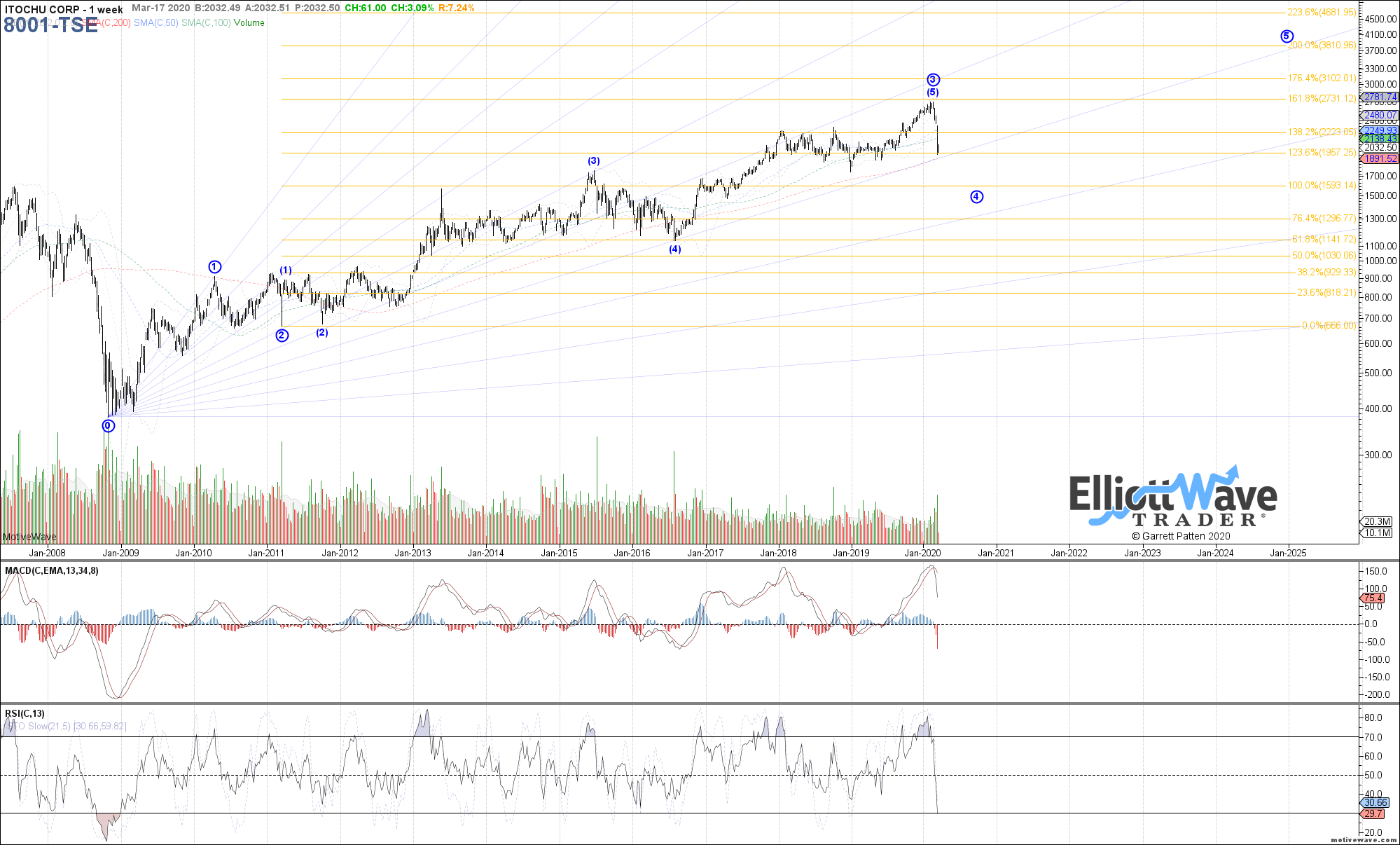Select the circled wave 1 marker near Jan-2010
The width and height of the screenshot is (1400, 845).
(215, 266)
